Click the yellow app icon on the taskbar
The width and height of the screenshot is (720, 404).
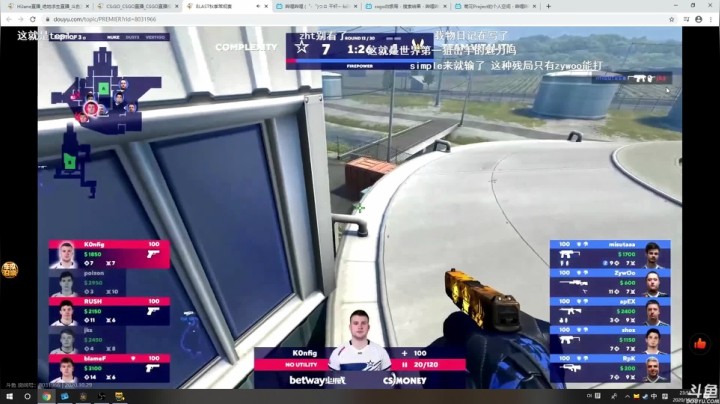coord(119,396)
